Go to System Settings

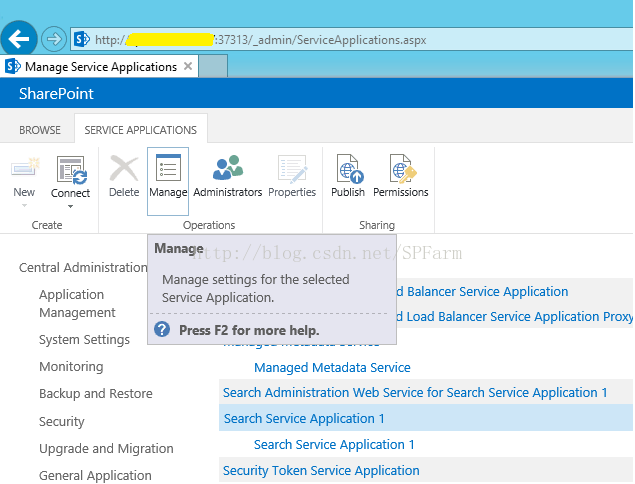[84, 339]
